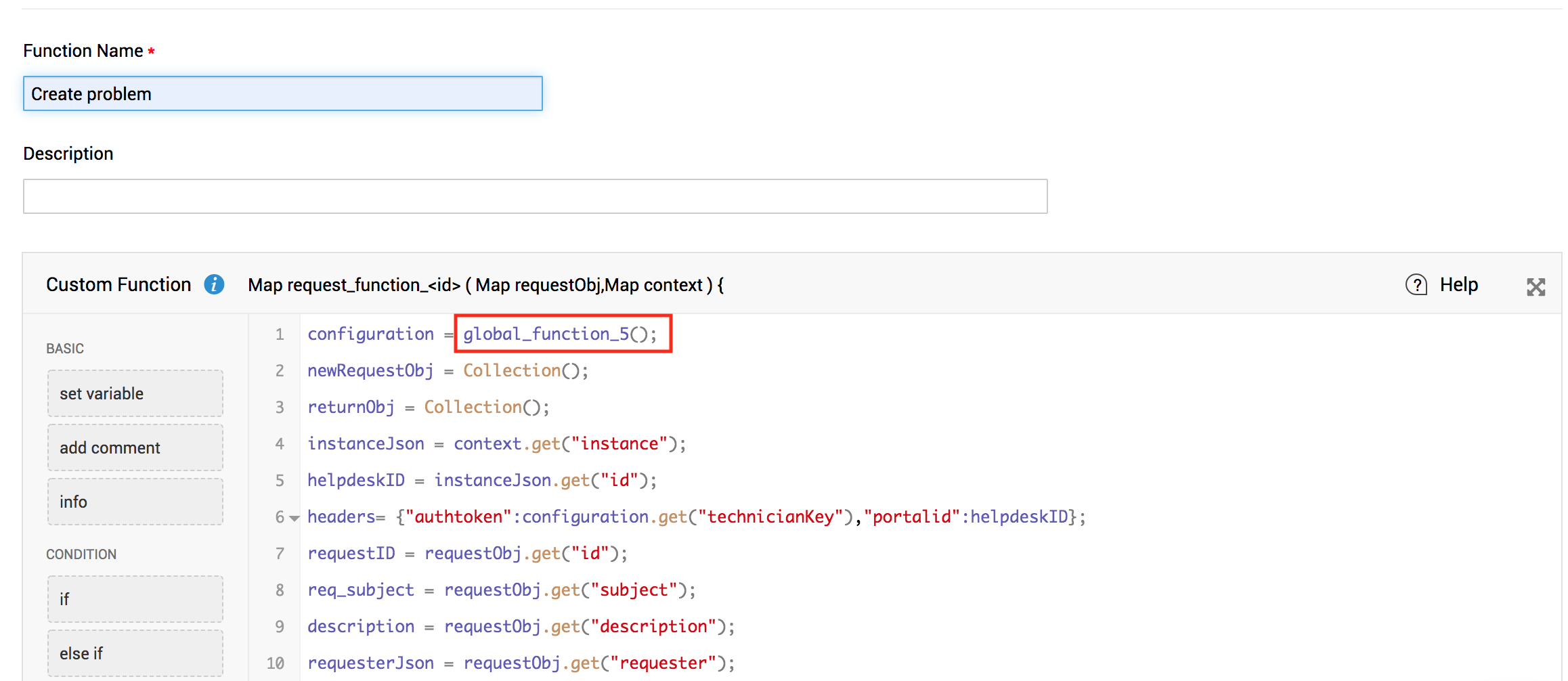Click on global_function_5() in line 1
The height and width of the screenshot is (681, 1568).
point(559,334)
